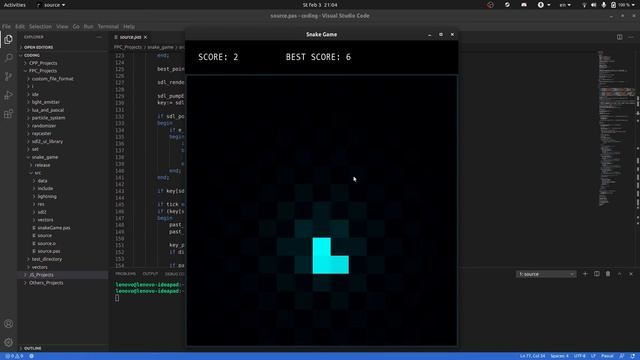
Task: Switch to the OUTPUT panel tab
Action: (150, 273)
